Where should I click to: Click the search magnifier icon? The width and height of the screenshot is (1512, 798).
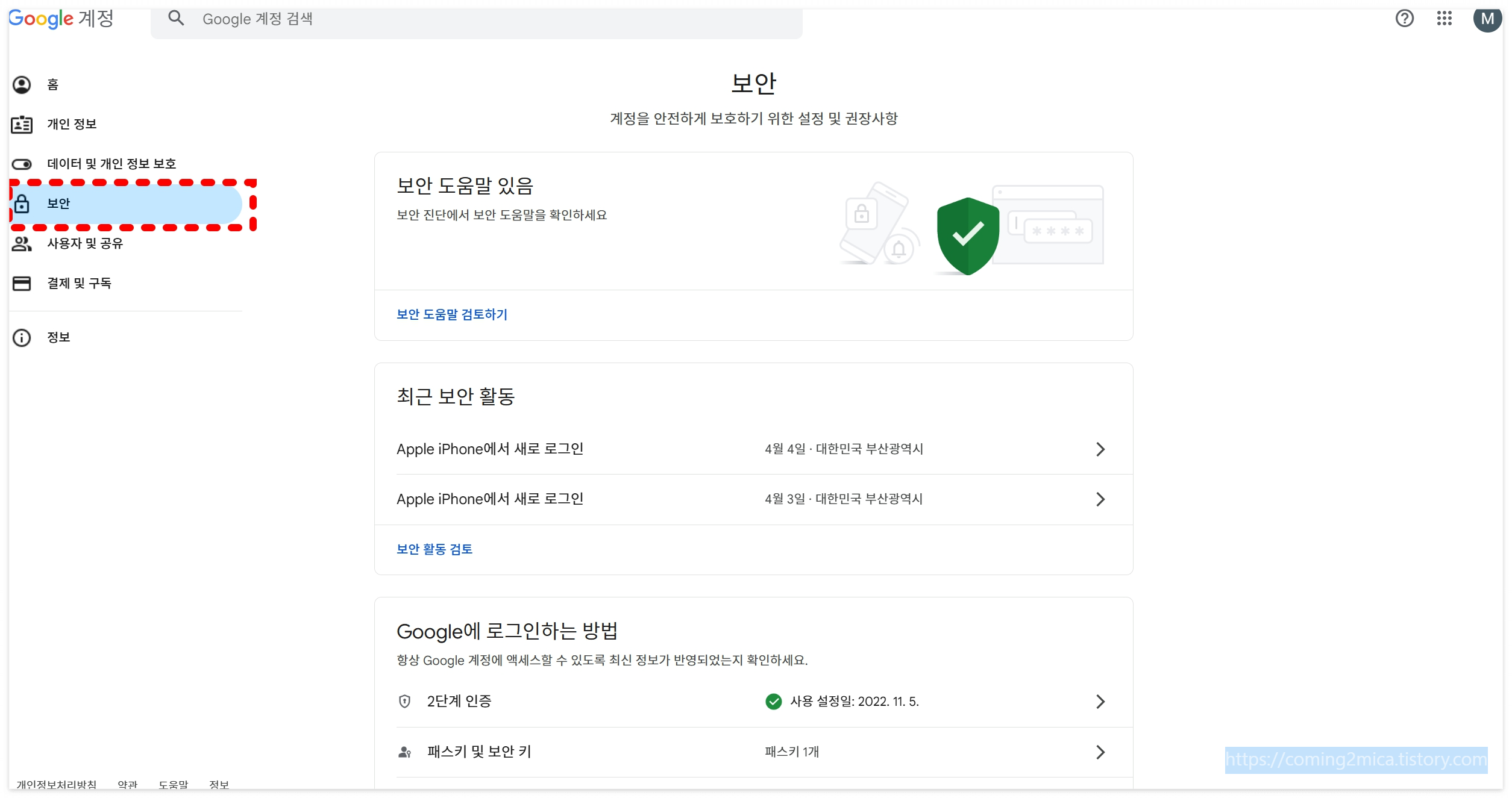tap(176, 19)
